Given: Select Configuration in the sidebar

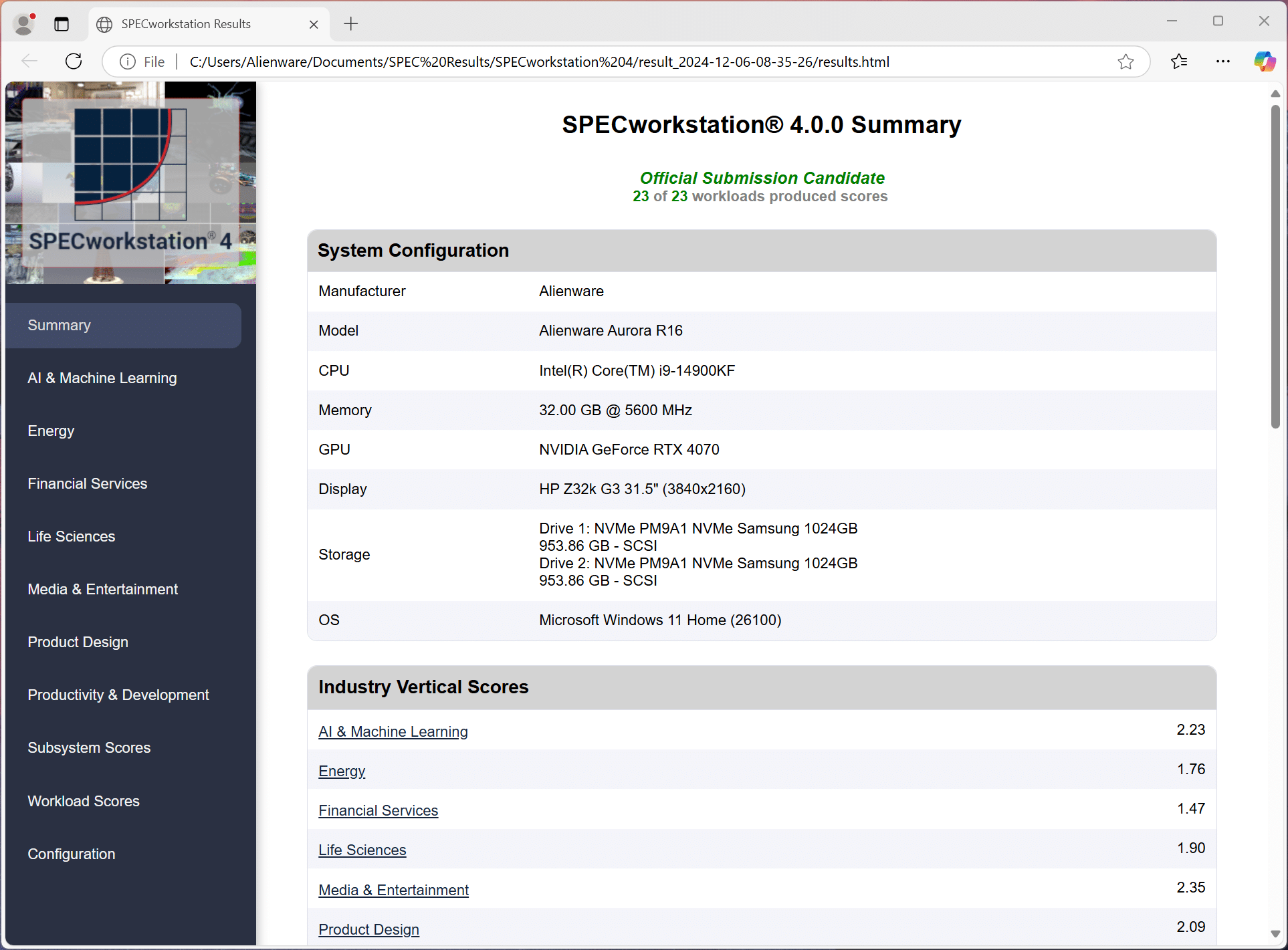Looking at the screenshot, I should pyautogui.click(x=72, y=854).
